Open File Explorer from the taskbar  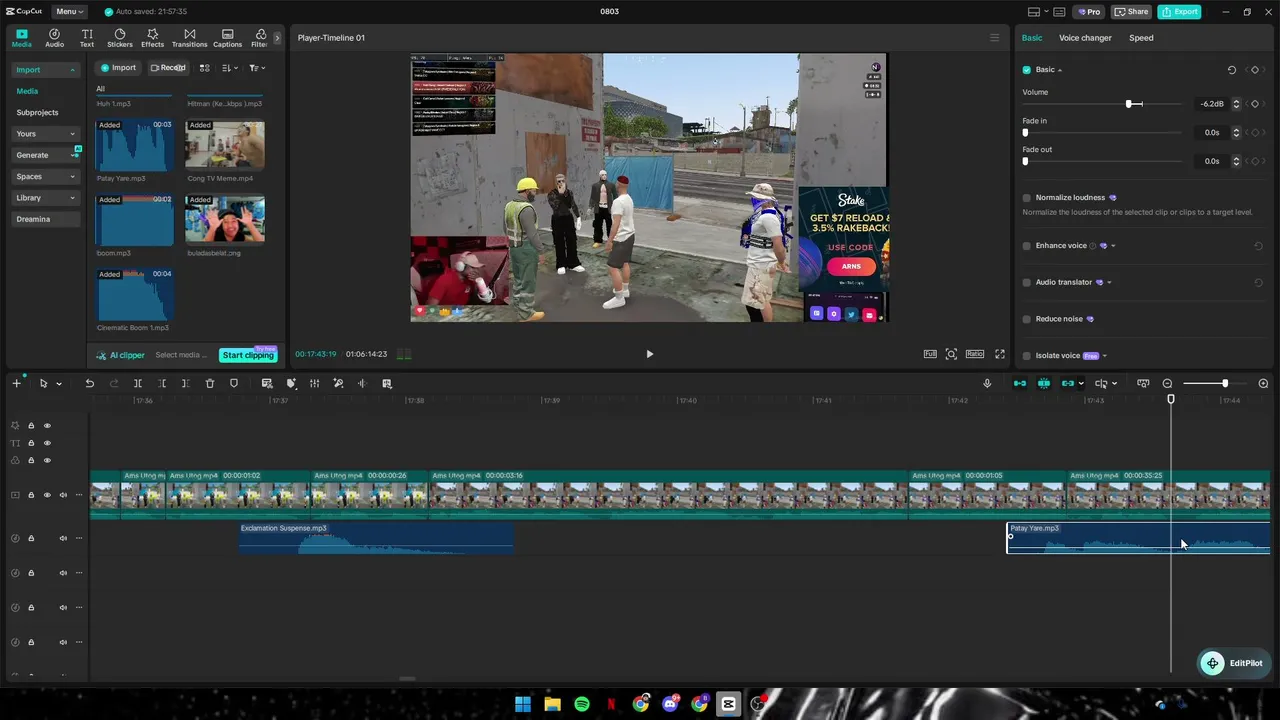tap(552, 704)
